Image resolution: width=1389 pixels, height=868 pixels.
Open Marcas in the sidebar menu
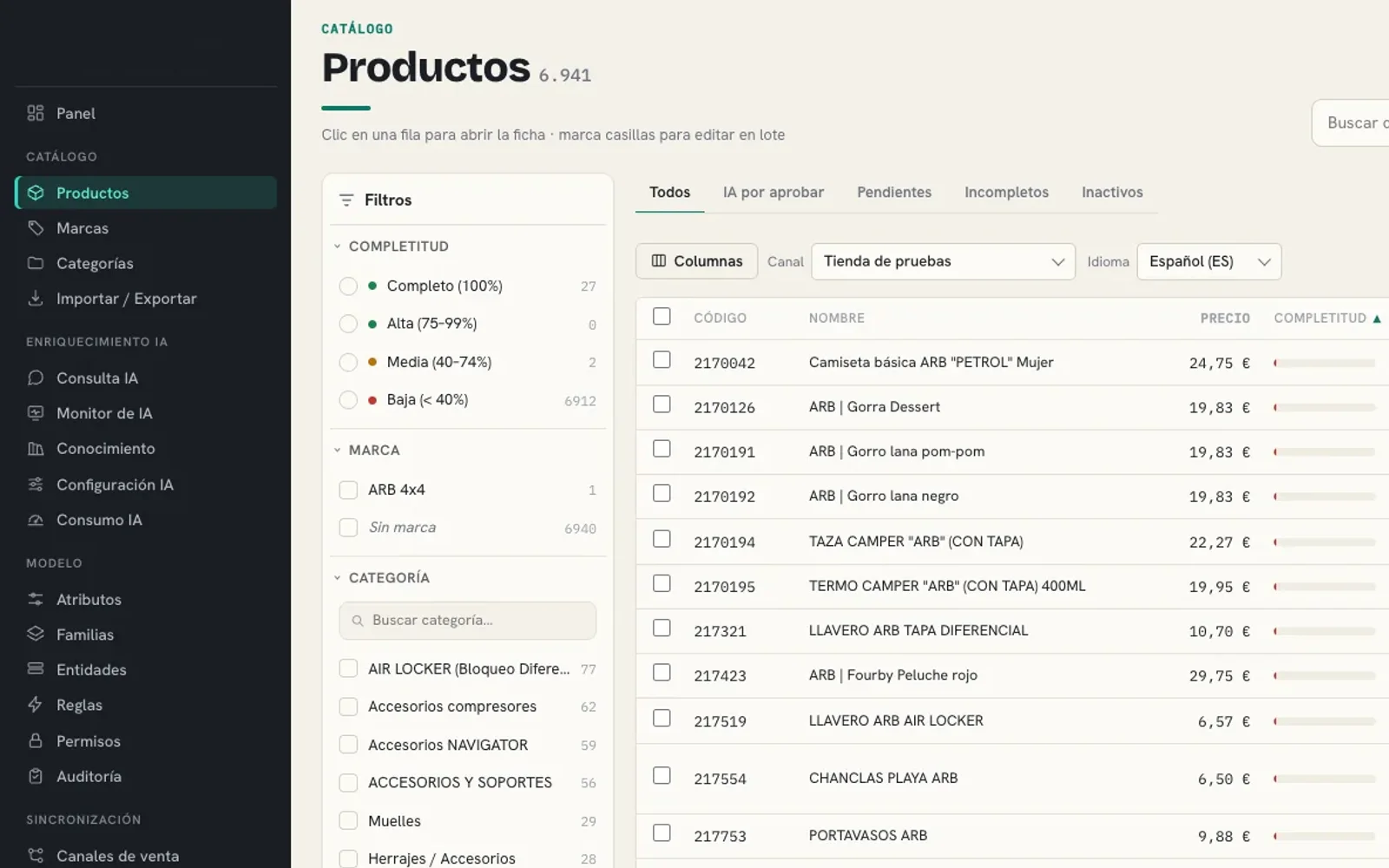point(146,228)
